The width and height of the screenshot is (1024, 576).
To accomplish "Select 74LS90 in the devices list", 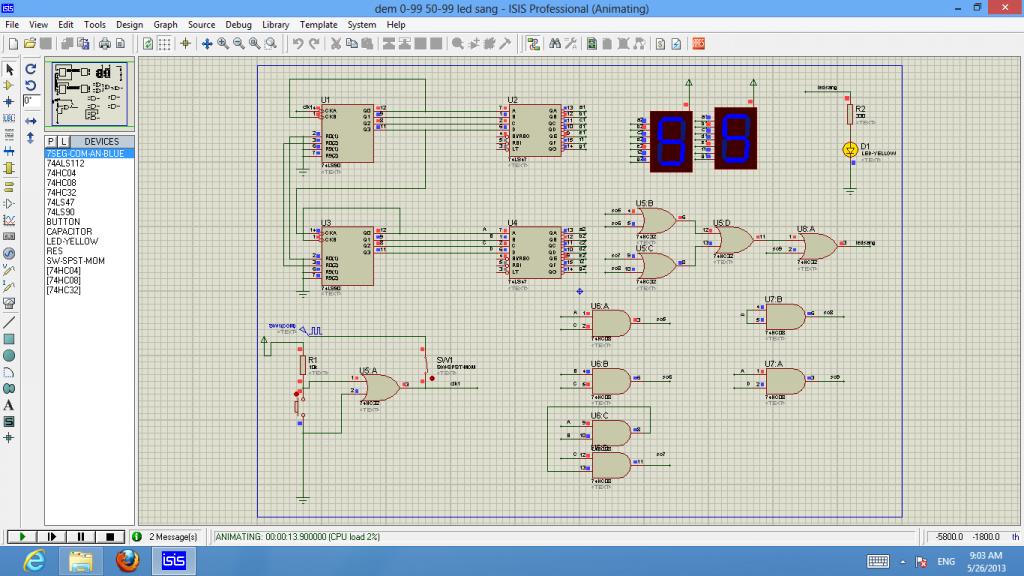I will click(x=61, y=212).
